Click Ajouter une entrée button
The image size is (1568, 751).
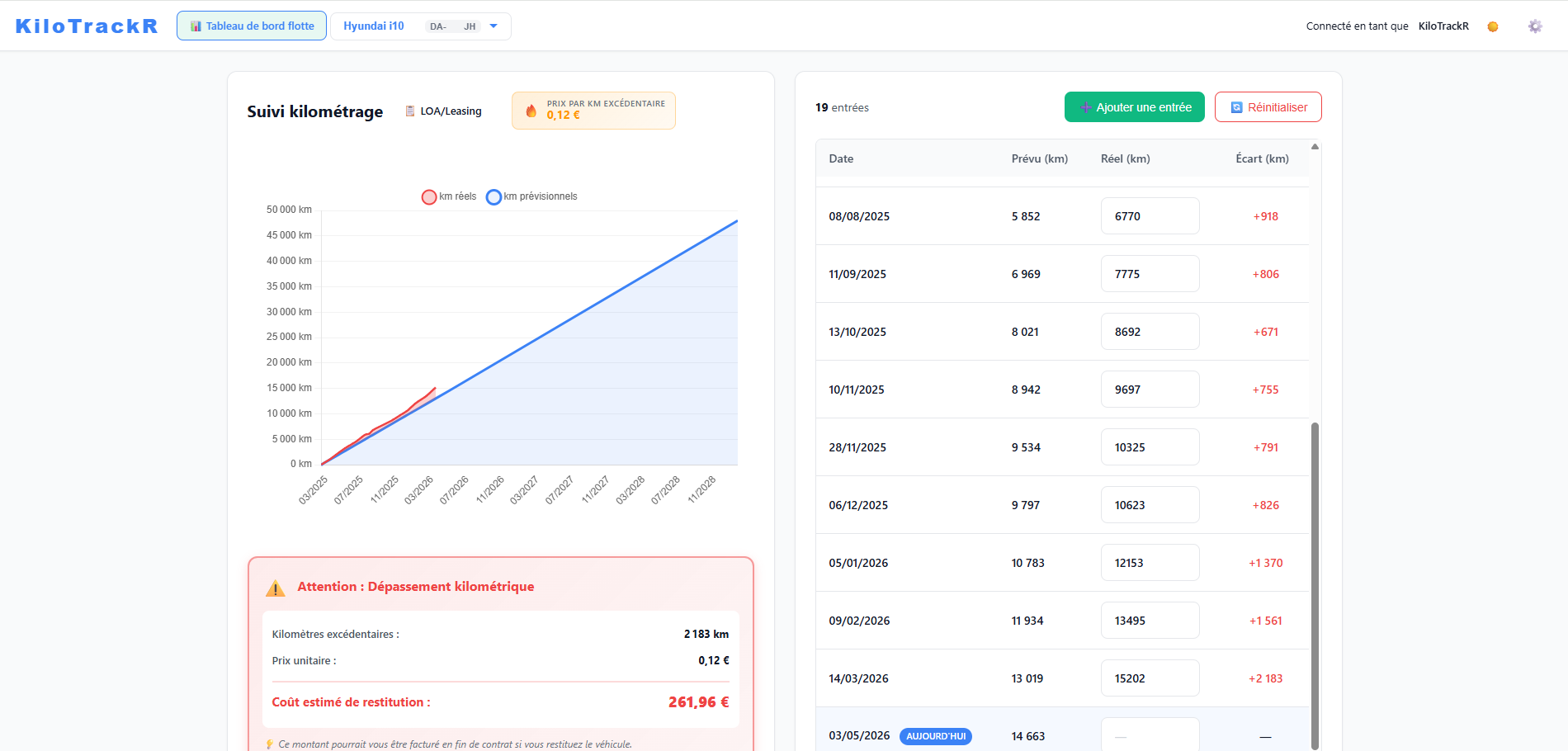(1135, 107)
